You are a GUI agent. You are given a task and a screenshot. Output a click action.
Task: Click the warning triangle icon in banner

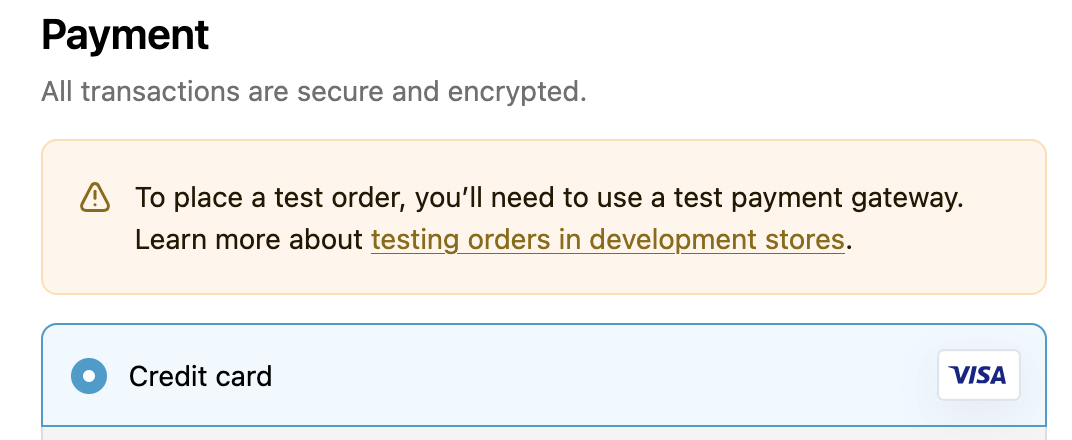[x=95, y=198]
